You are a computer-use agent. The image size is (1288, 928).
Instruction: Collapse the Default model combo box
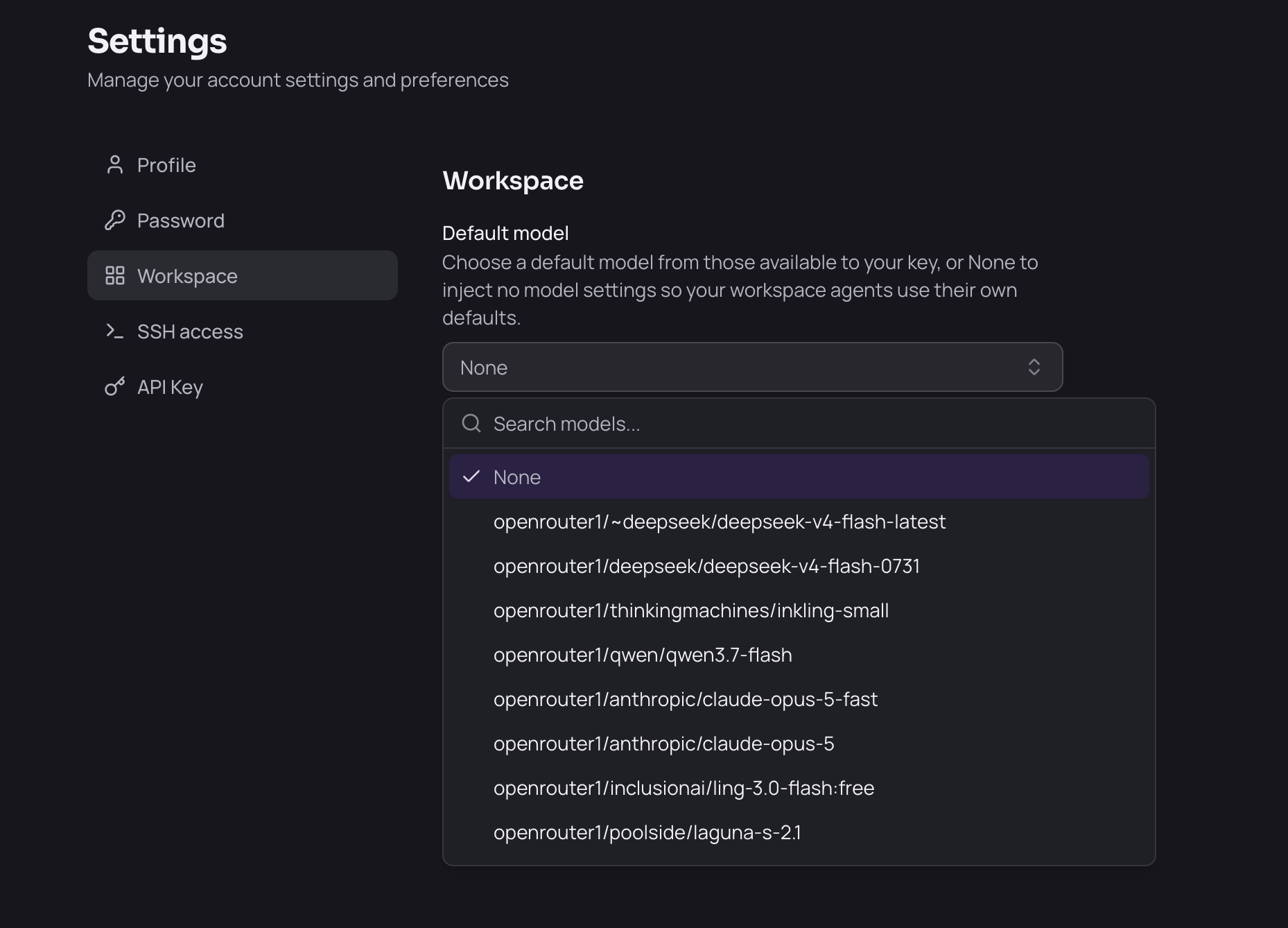pyautogui.click(x=753, y=367)
